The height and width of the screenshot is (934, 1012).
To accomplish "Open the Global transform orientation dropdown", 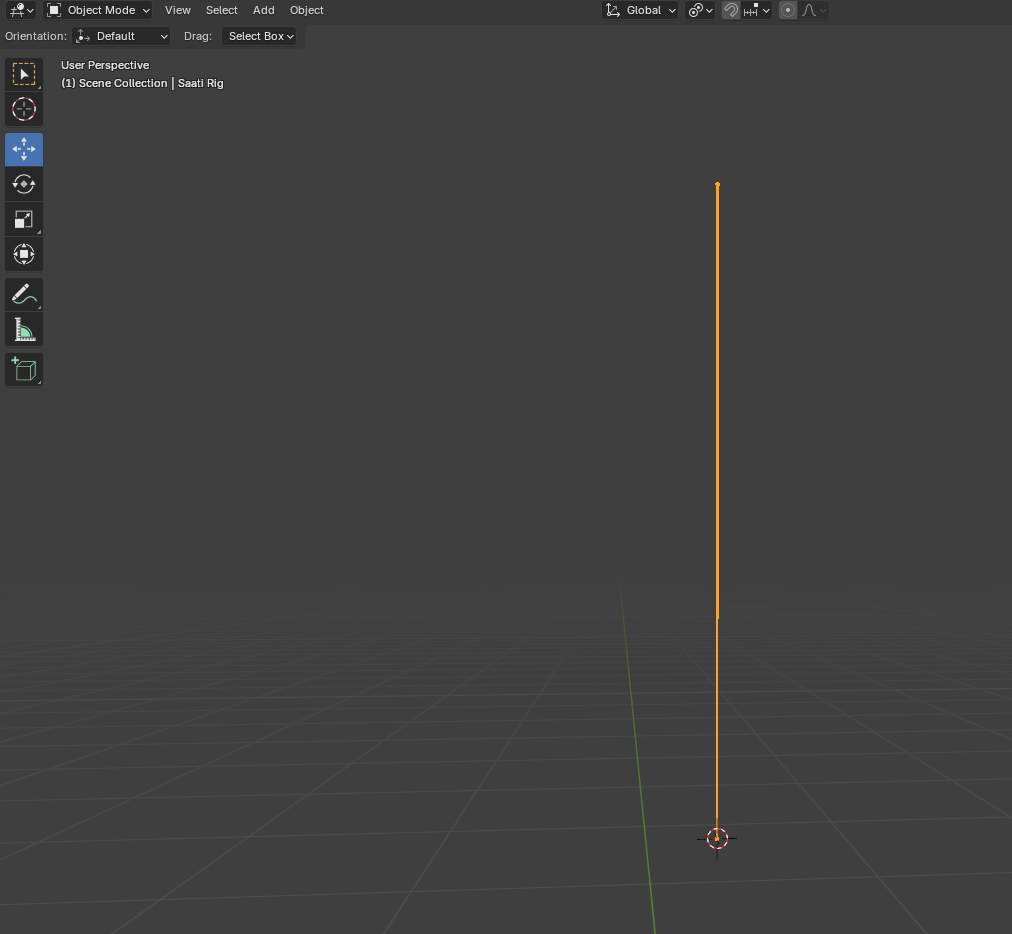I will pos(640,10).
